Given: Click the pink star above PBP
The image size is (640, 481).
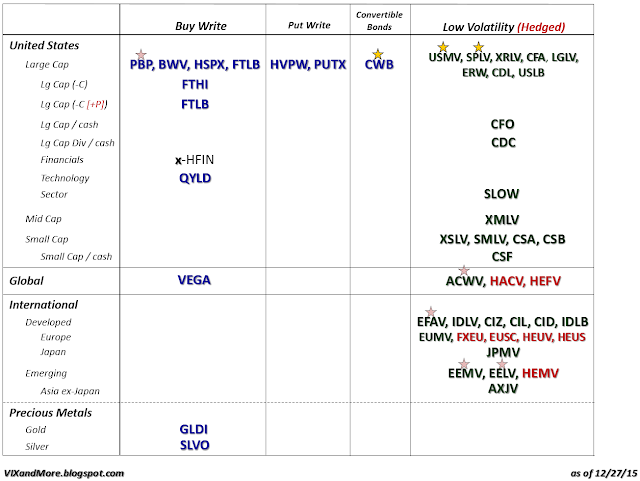Looking at the screenshot, I should coord(141,54).
